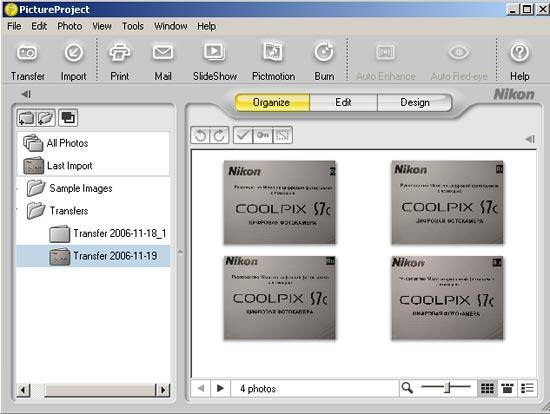
Task: Go to the next page of photos
Action: (x=220, y=388)
